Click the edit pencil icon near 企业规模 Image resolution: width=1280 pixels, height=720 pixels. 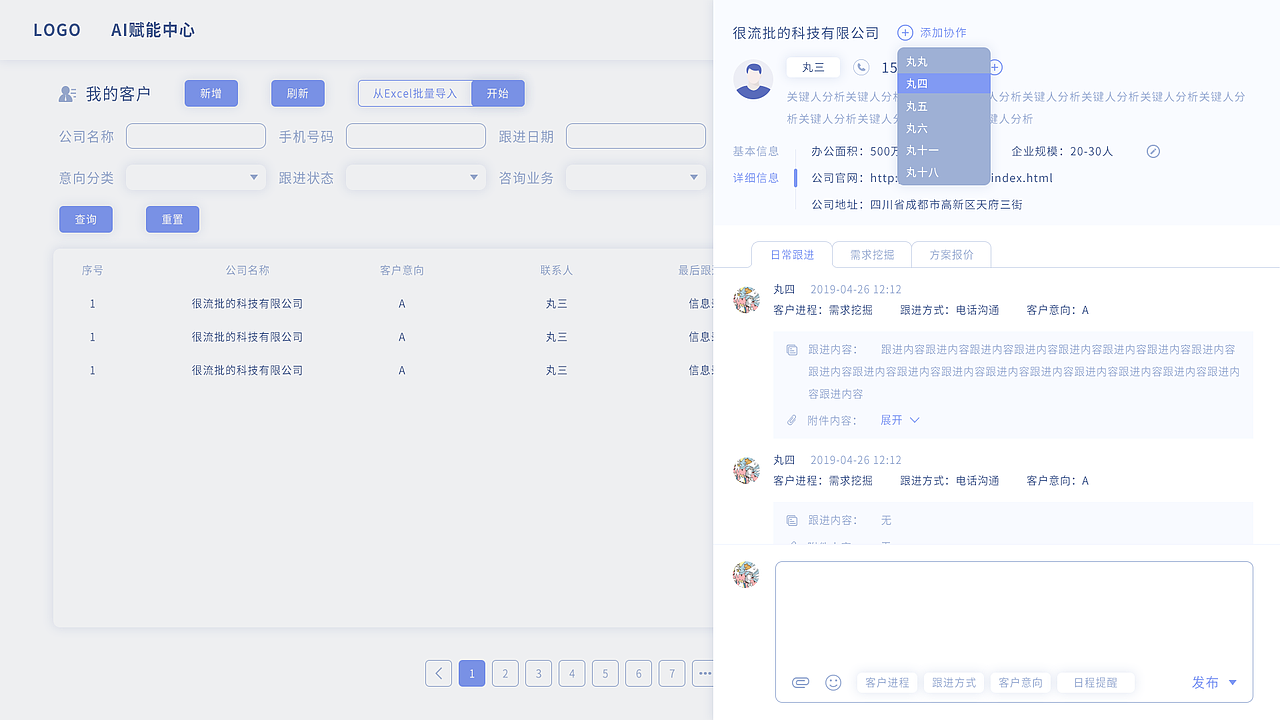[1153, 151]
